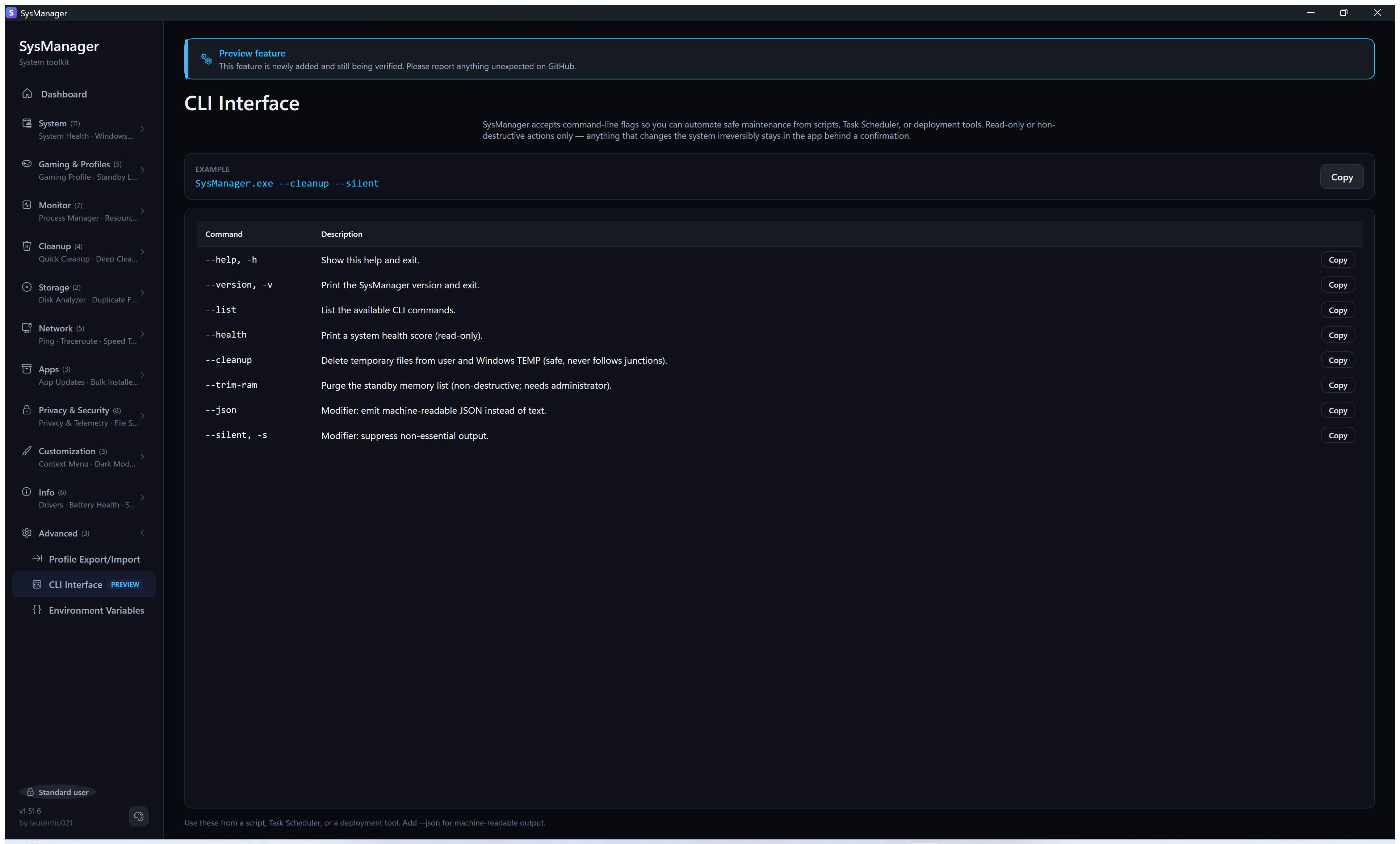This screenshot has width=1400, height=844.
Task: Copy the --cleanup command
Action: click(1337, 360)
